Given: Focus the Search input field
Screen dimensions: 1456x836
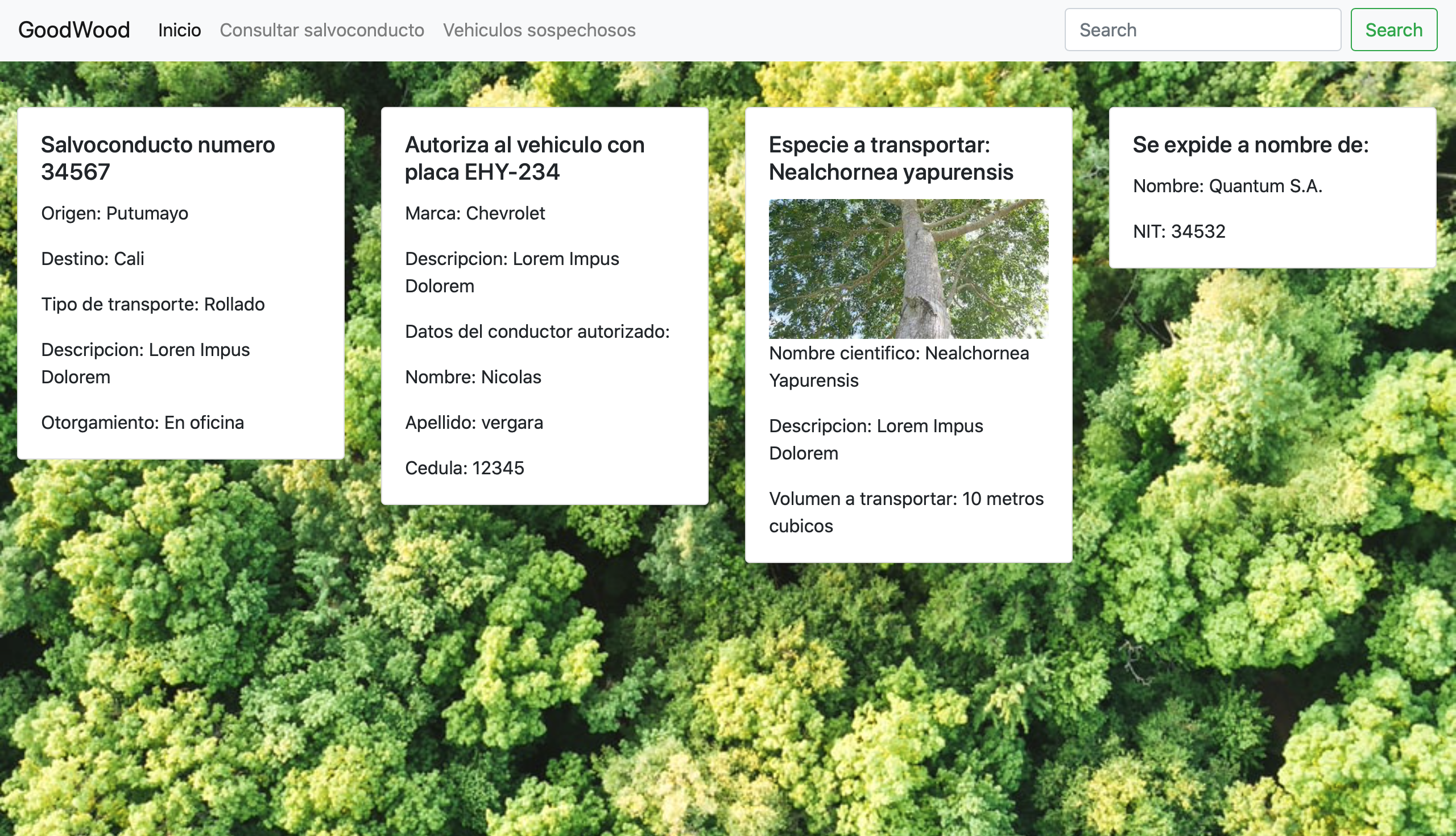Looking at the screenshot, I should point(1202,30).
